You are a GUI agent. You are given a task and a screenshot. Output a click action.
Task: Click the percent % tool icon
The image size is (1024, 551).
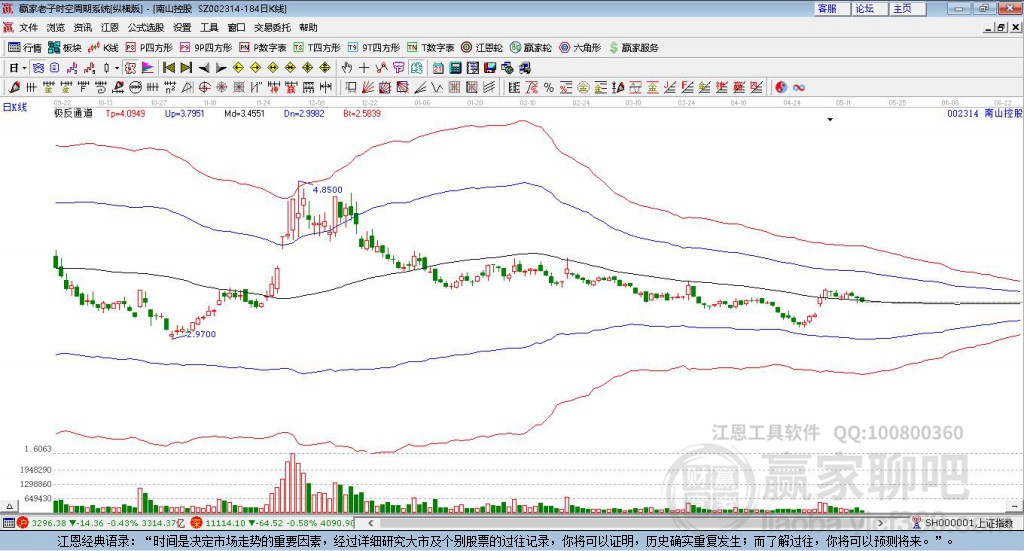tap(549, 87)
